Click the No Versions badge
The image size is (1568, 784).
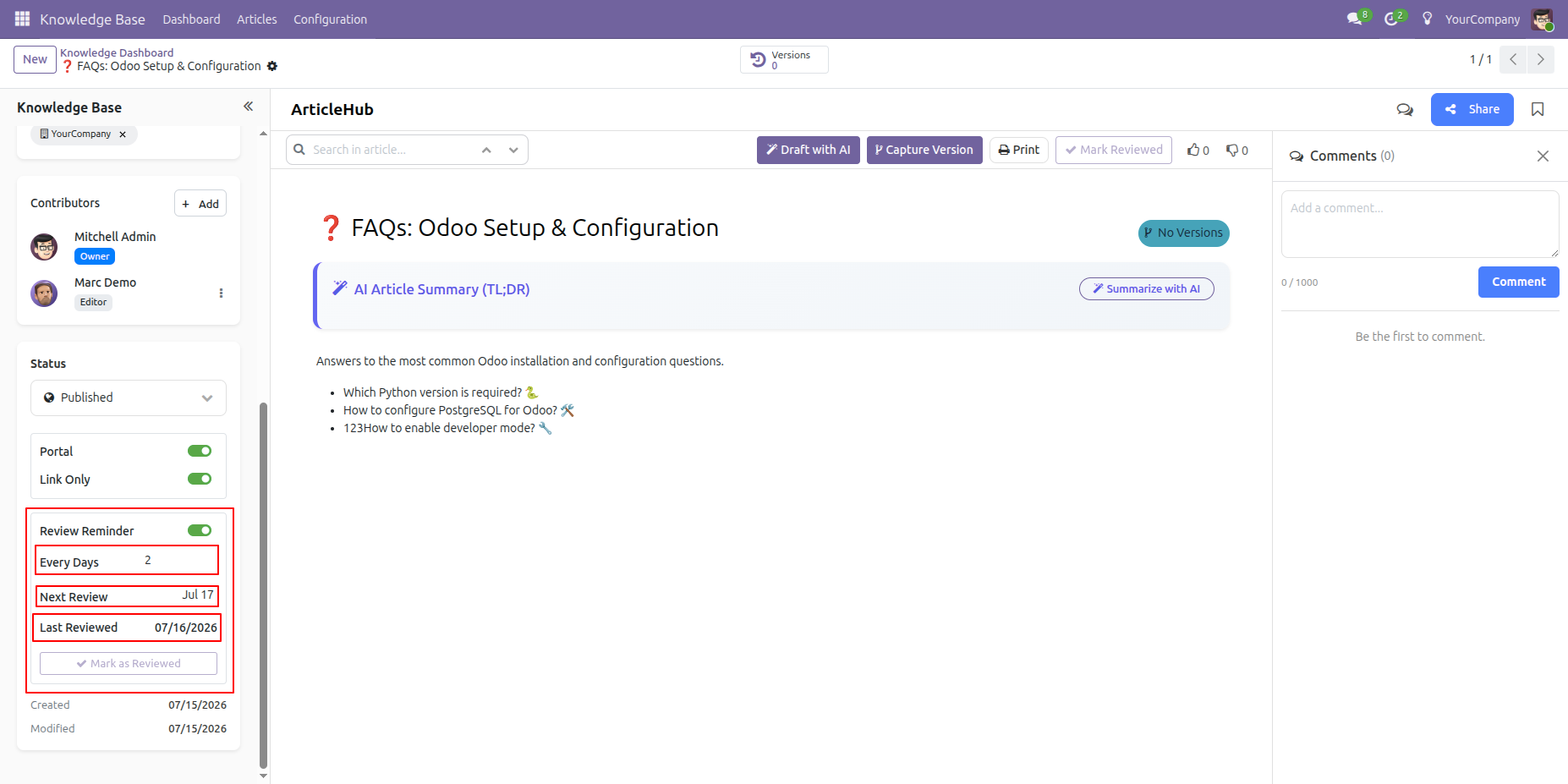(x=1183, y=233)
